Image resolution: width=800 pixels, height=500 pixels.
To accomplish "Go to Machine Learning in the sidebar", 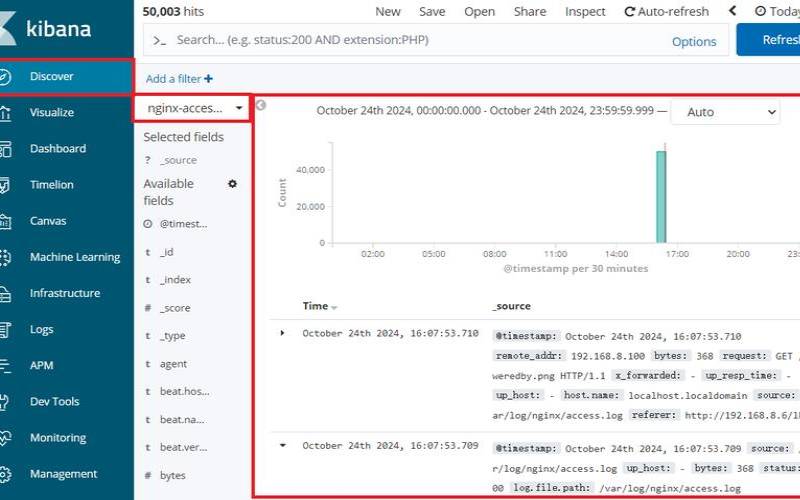I will point(75,257).
